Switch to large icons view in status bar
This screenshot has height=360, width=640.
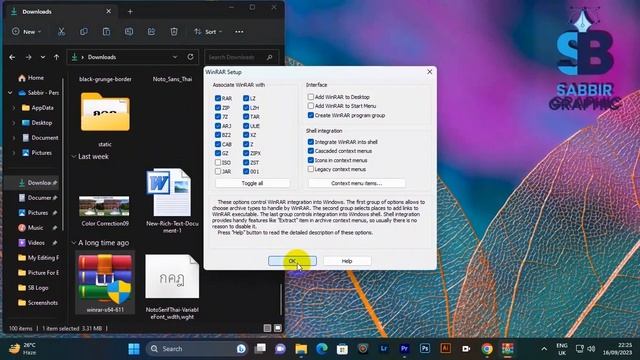278,328
